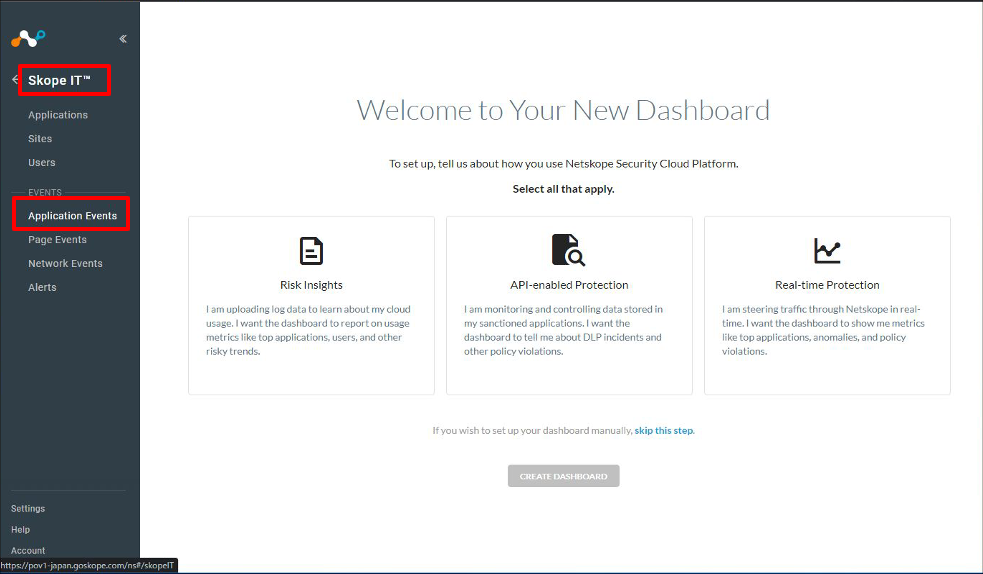The height and width of the screenshot is (574, 983).
Task: Select the API-enabled Protection card
Action: point(569,305)
